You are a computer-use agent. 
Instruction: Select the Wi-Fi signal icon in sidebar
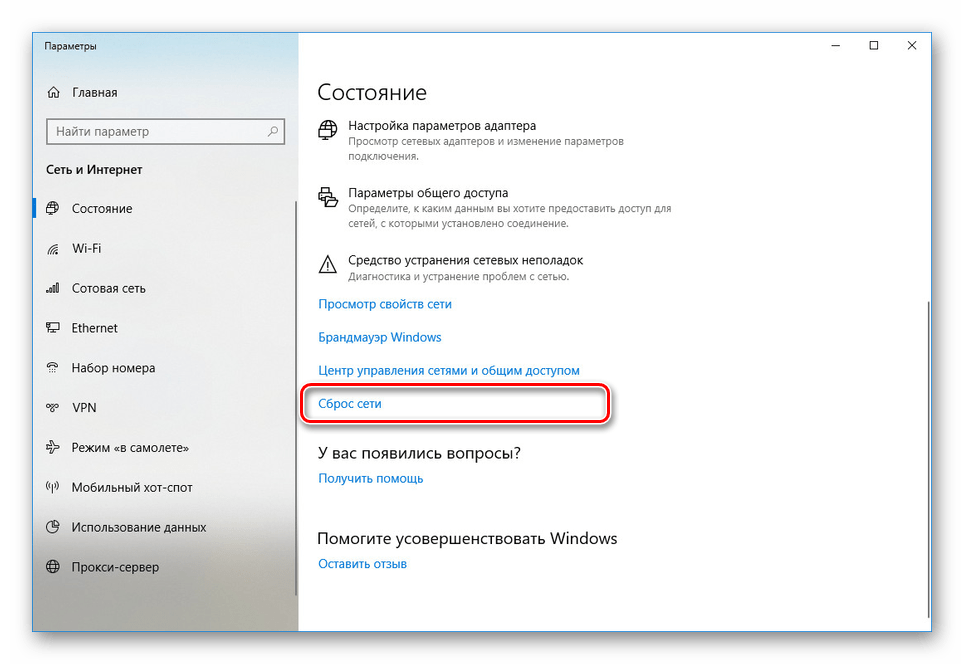point(53,249)
